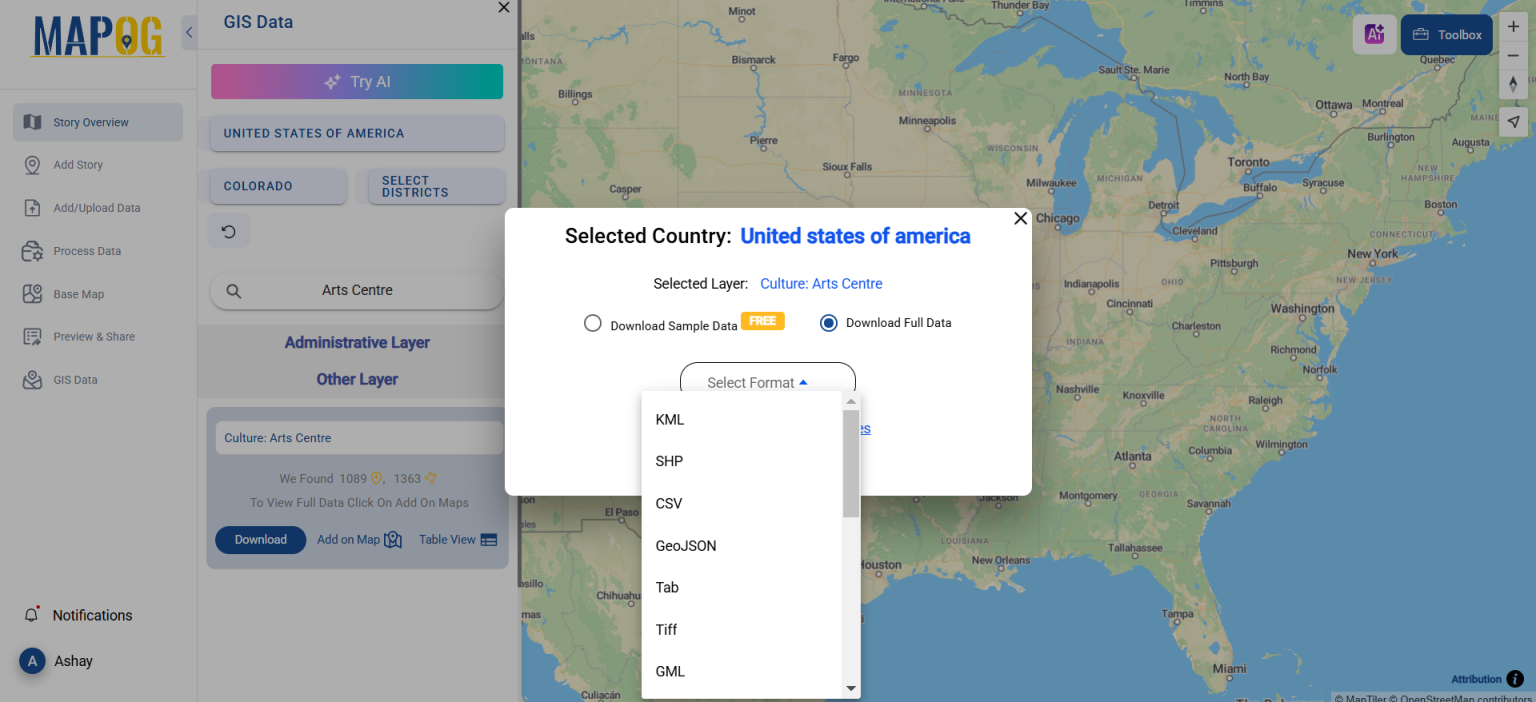Open the Toolbox button
Viewport: 1536px width, 702px height.
1447,35
